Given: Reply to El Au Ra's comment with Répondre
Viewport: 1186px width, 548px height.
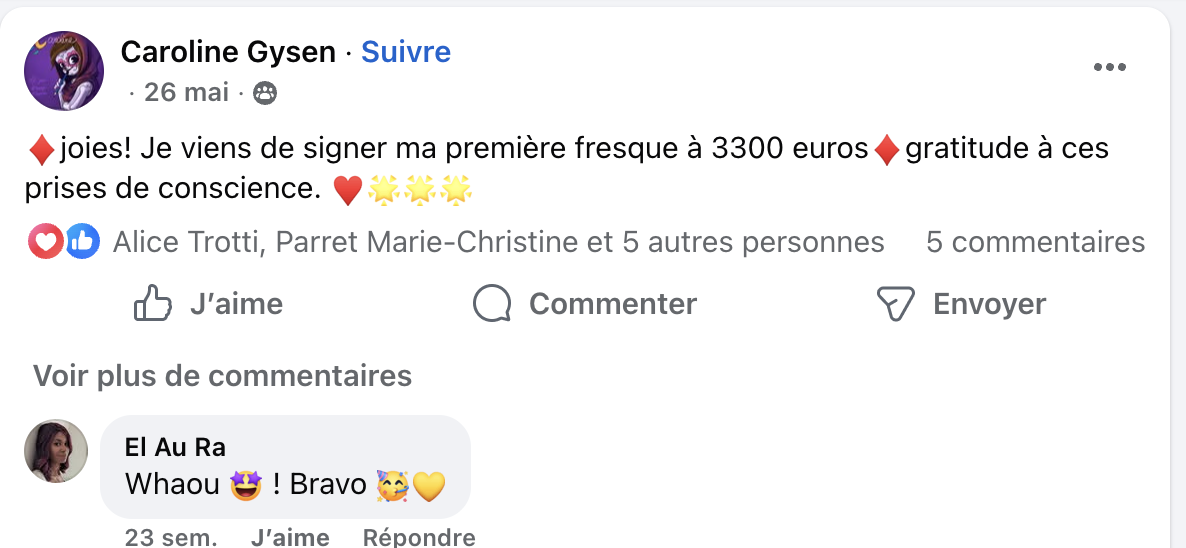Looking at the screenshot, I should point(418,538).
